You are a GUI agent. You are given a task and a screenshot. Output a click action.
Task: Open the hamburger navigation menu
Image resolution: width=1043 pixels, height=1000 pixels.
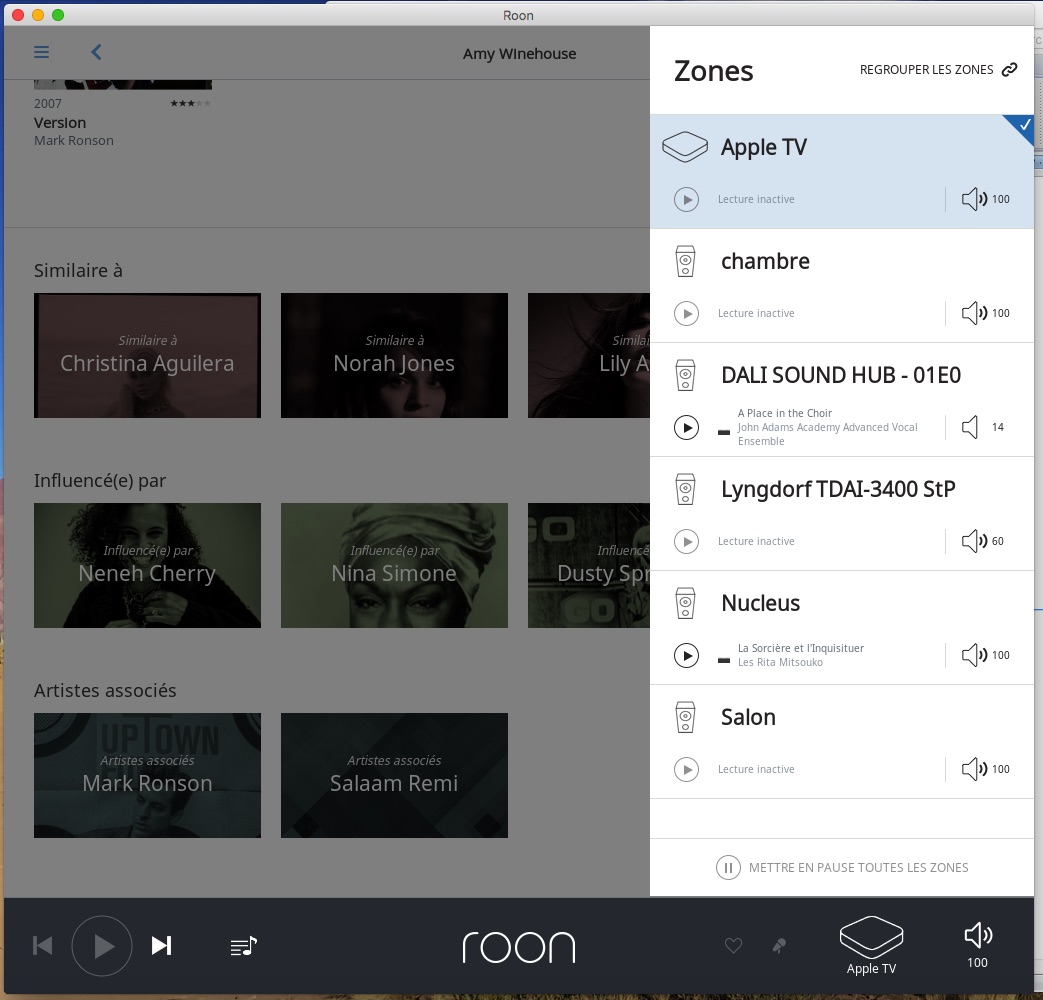point(41,52)
